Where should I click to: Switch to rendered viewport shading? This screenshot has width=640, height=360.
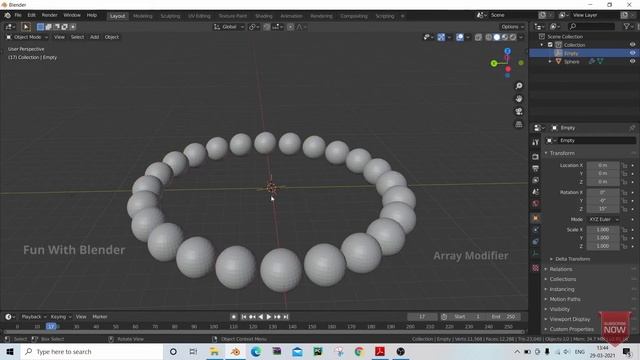(513, 37)
